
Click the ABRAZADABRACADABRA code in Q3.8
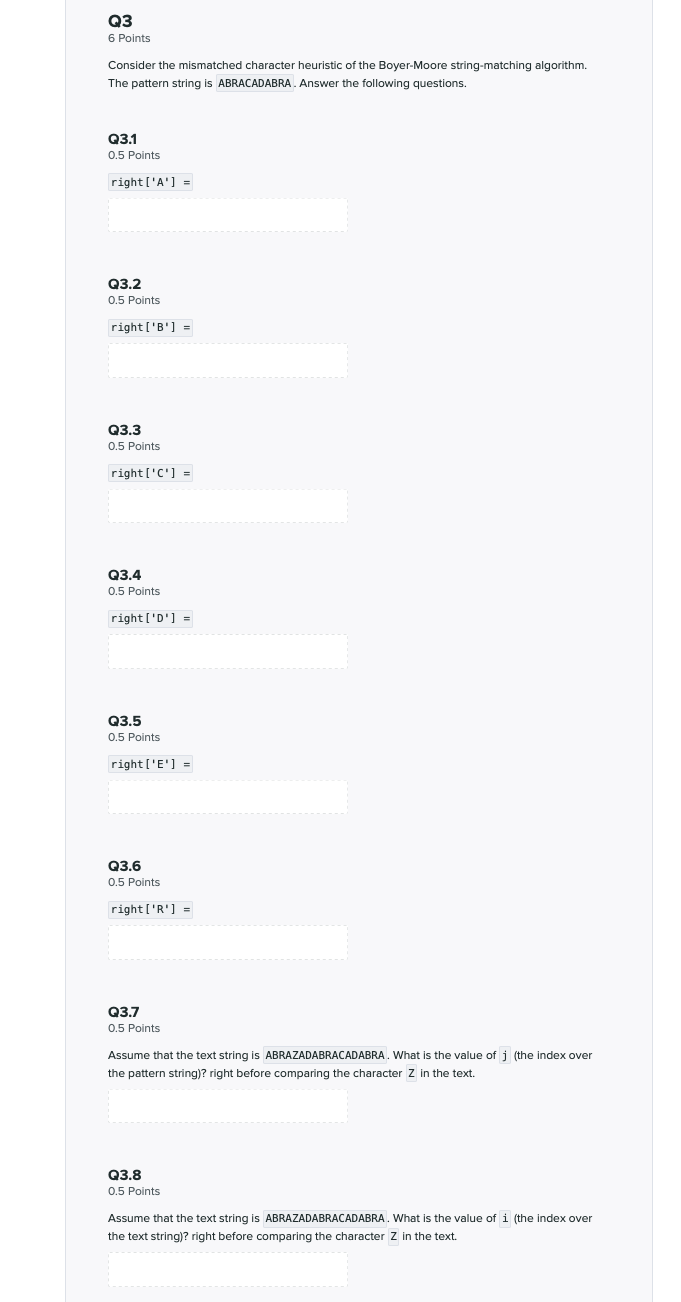point(325,1218)
